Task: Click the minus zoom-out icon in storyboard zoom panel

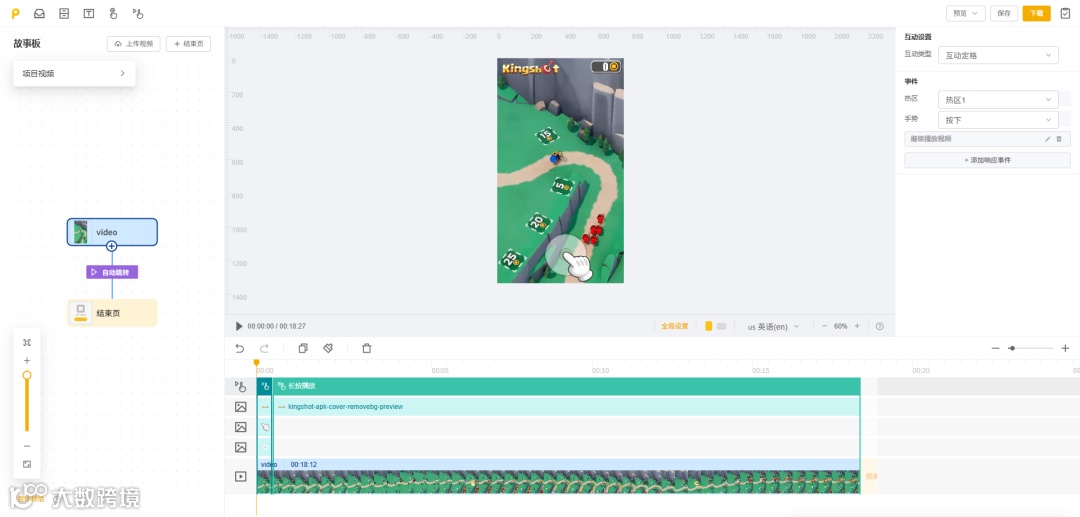Action: coord(27,446)
